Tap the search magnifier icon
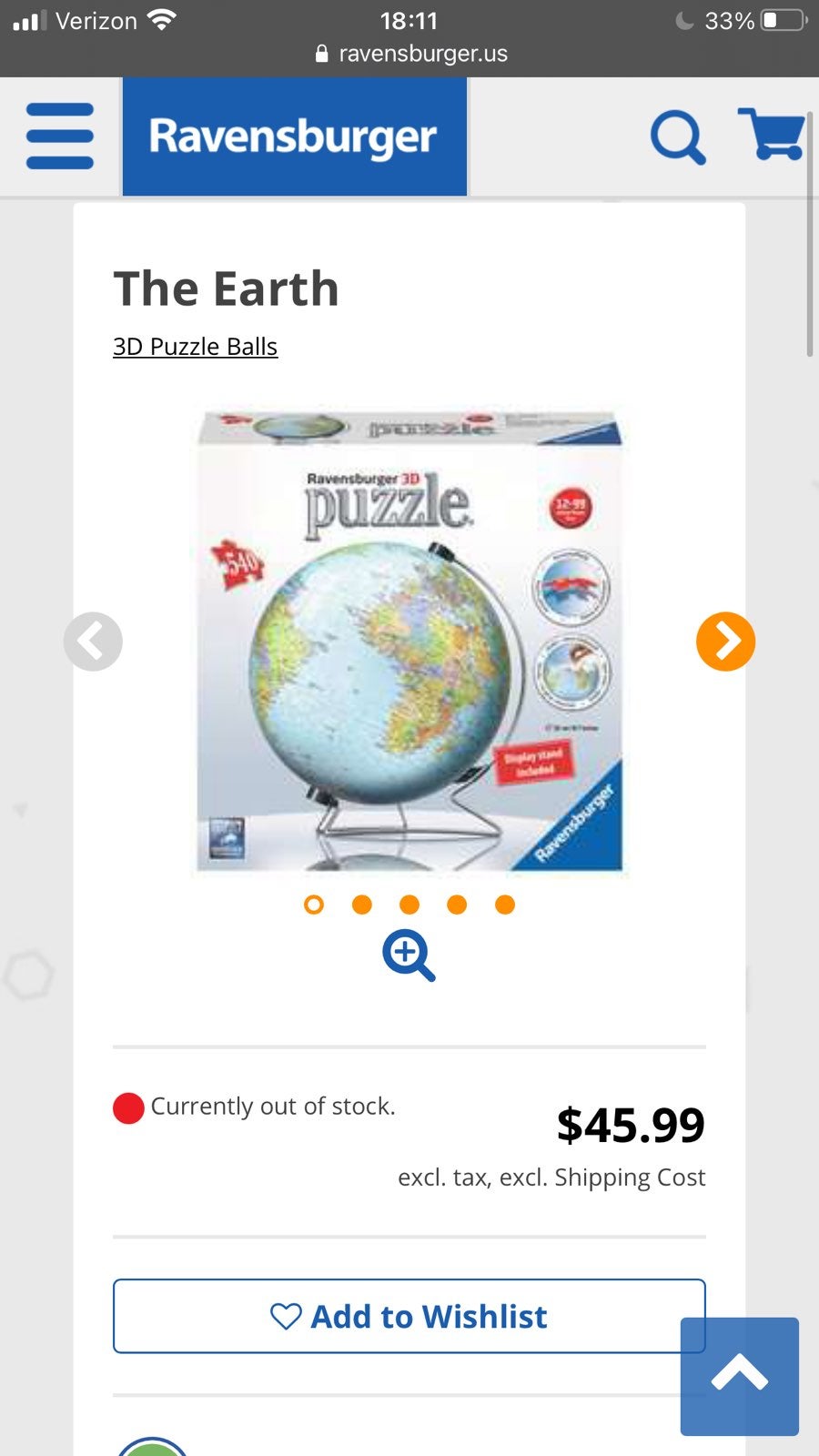The width and height of the screenshot is (819, 1456). tap(678, 137)
